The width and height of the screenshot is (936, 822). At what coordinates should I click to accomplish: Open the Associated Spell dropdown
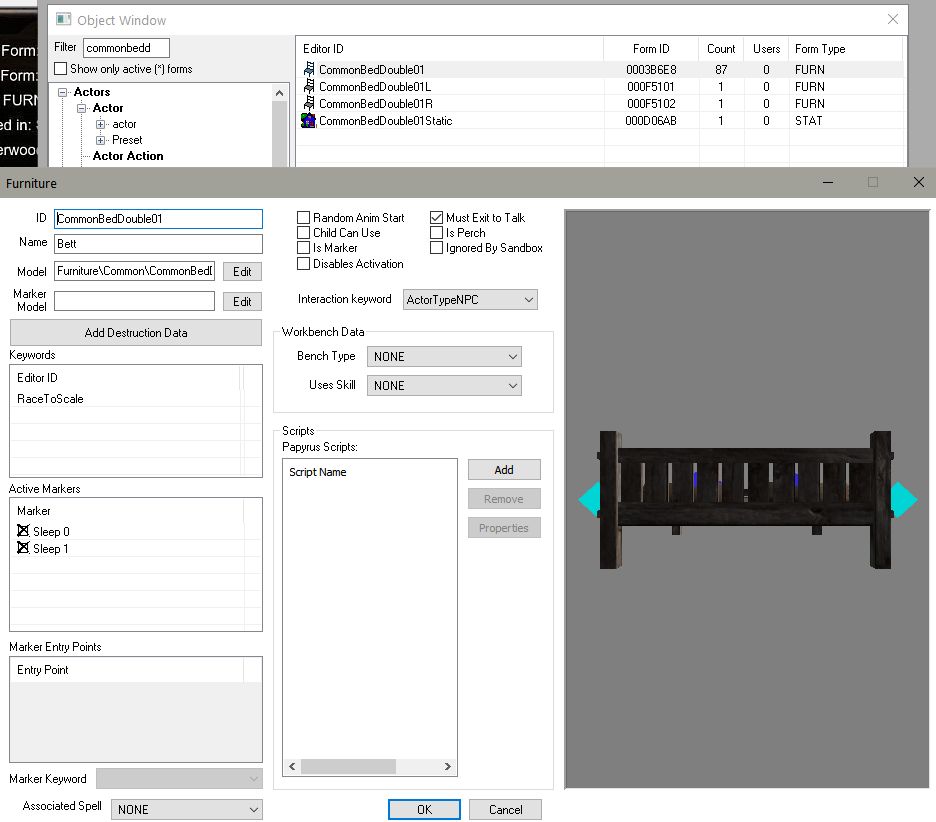187,810
